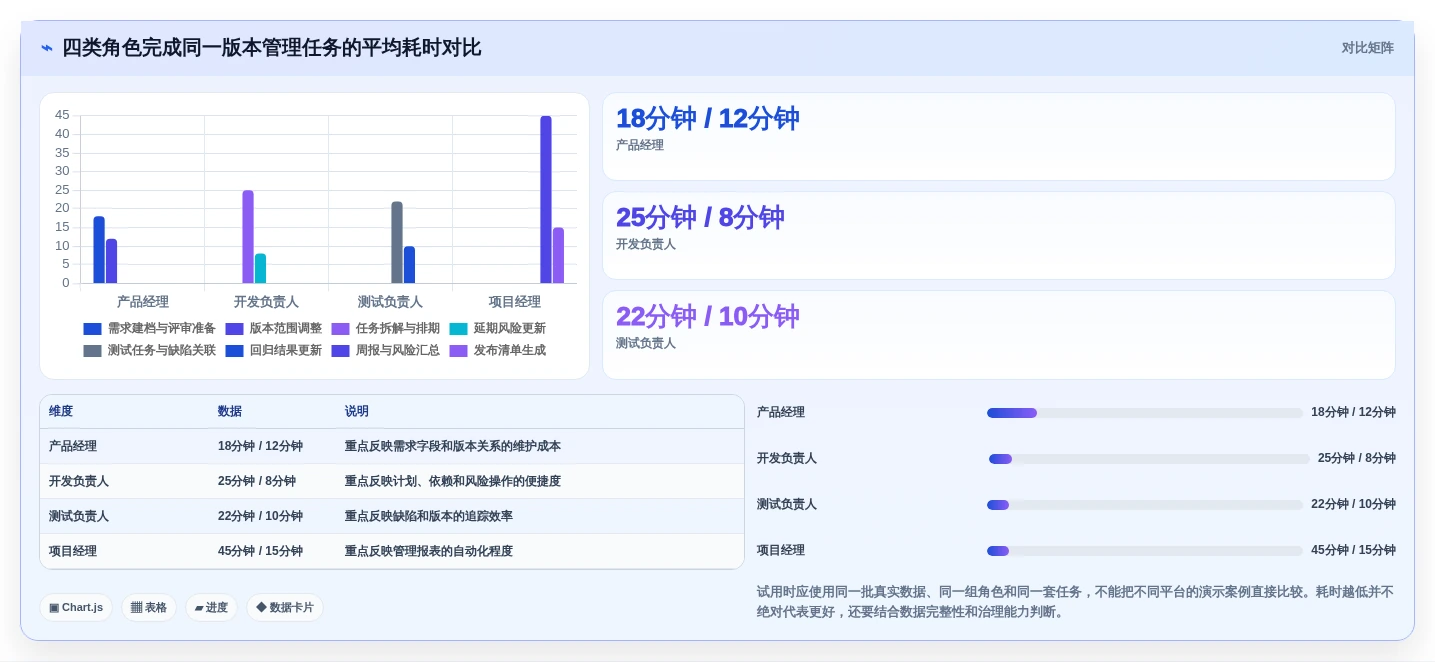Click description 重点反映计划、依赖和风险操作的便捷度
The height and width of the screenshot is (662, 1435).
453,481
